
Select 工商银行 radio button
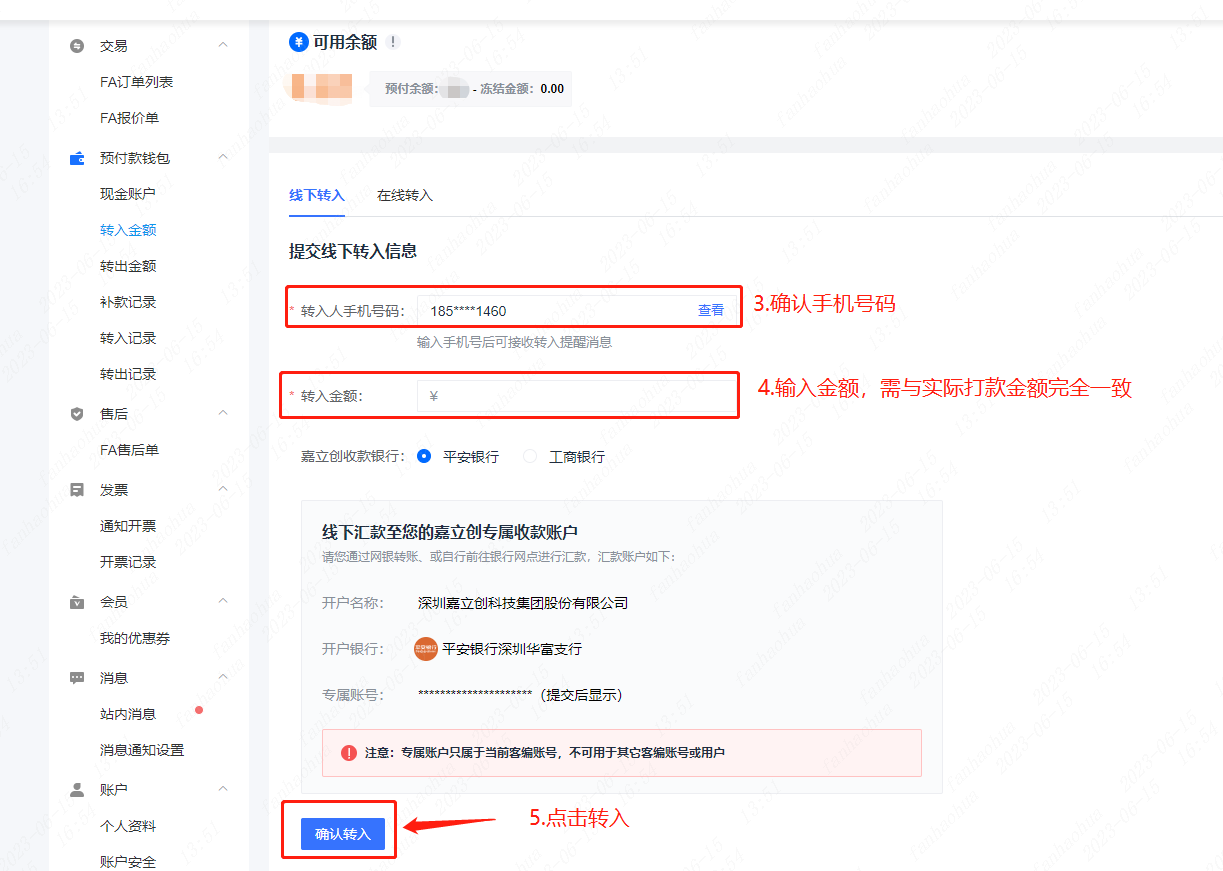530,456
